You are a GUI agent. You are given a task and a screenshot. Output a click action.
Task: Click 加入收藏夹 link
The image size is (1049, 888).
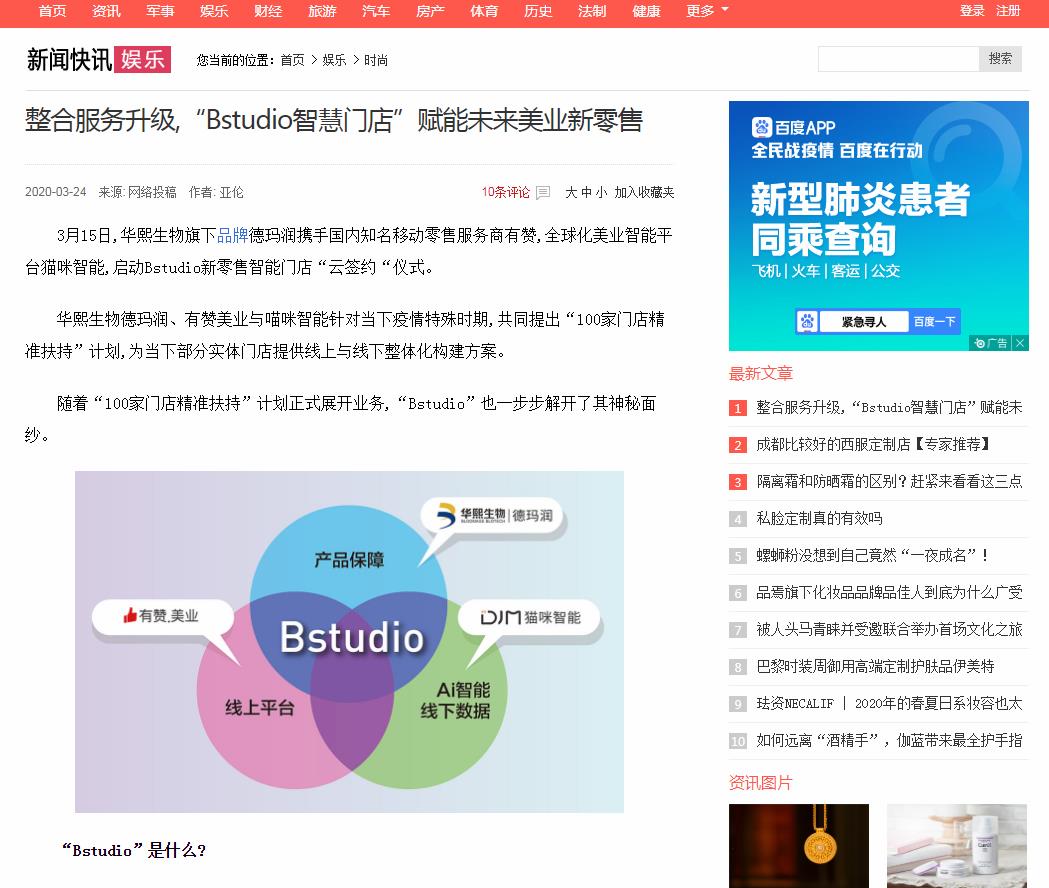tap(644, 193)
